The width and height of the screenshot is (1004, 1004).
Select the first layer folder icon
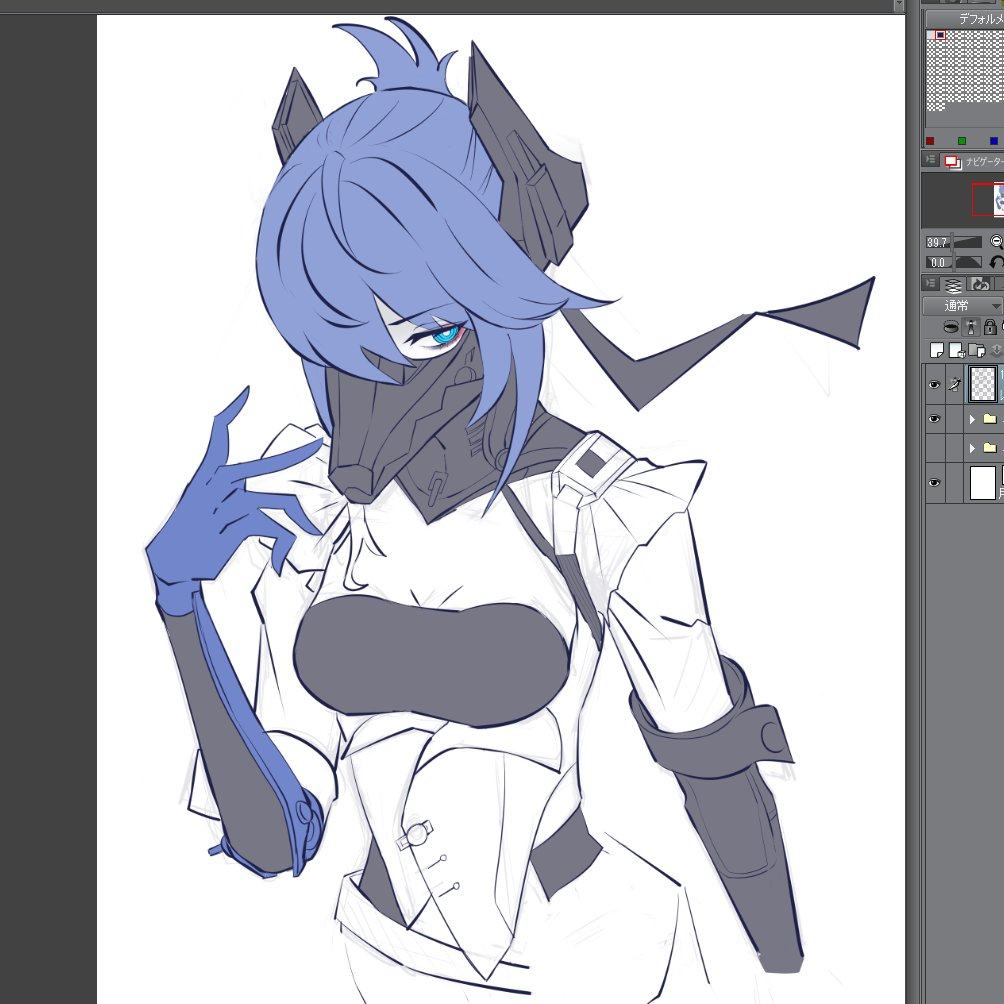click(990, 419)
